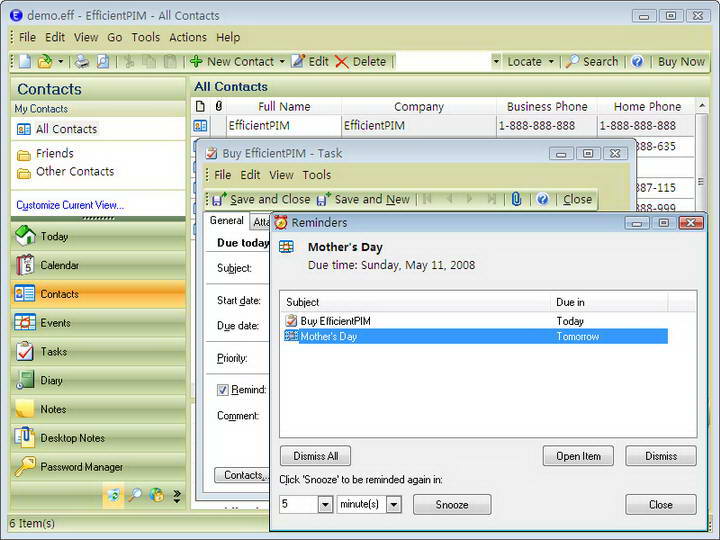Select the Friends contact folder

pos(54,154)
